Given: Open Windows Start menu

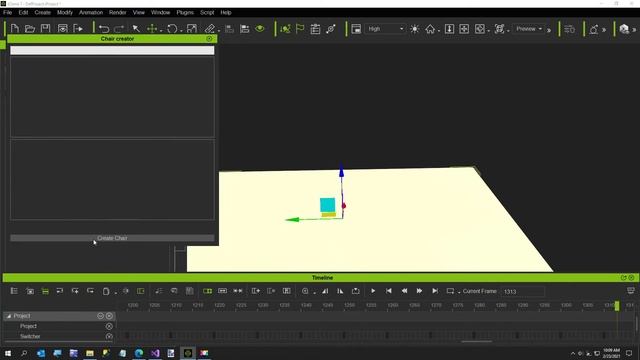Looking at the screenshot, I should coord(8,353).
